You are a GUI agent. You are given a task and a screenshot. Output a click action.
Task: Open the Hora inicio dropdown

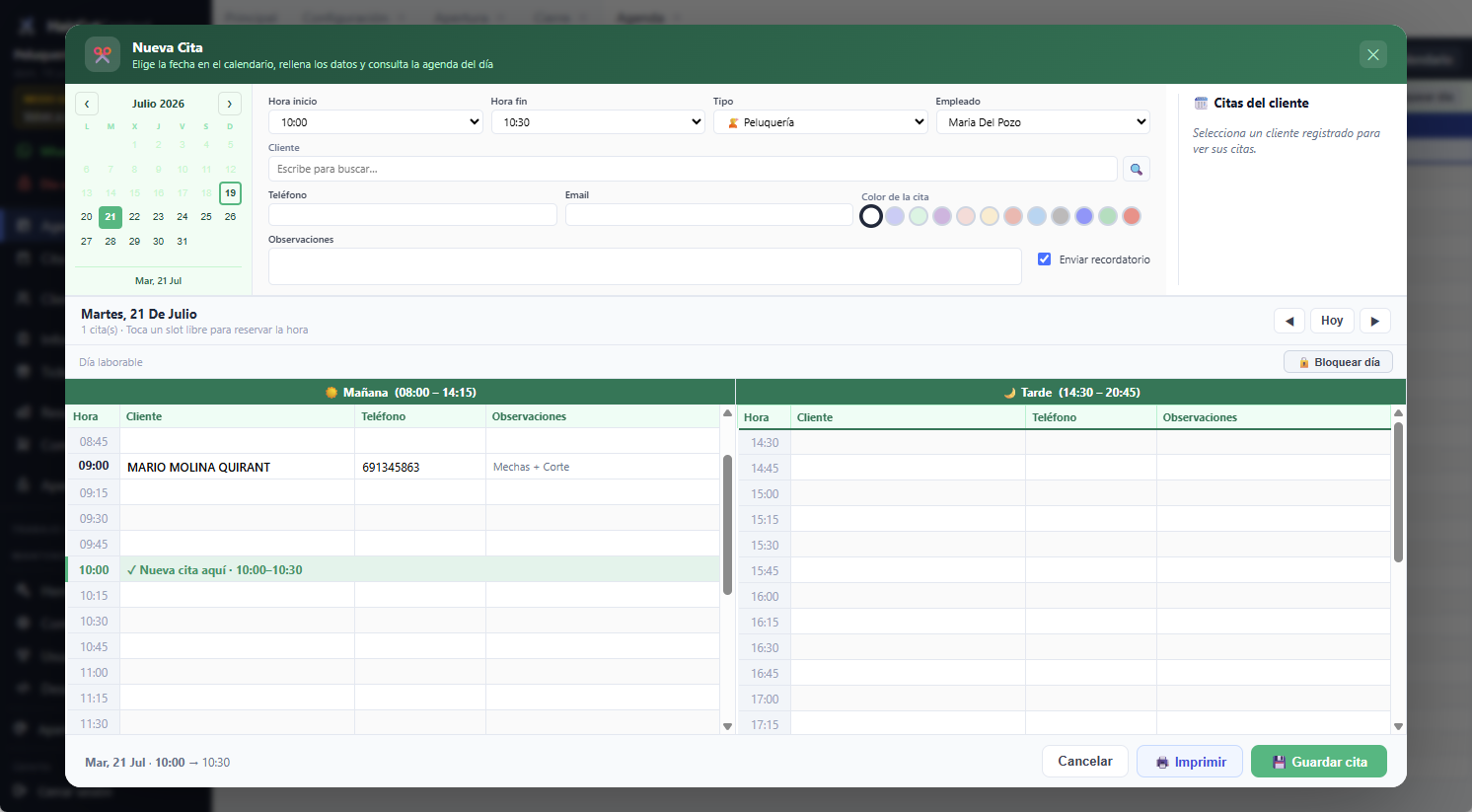[x=376, y=122]
